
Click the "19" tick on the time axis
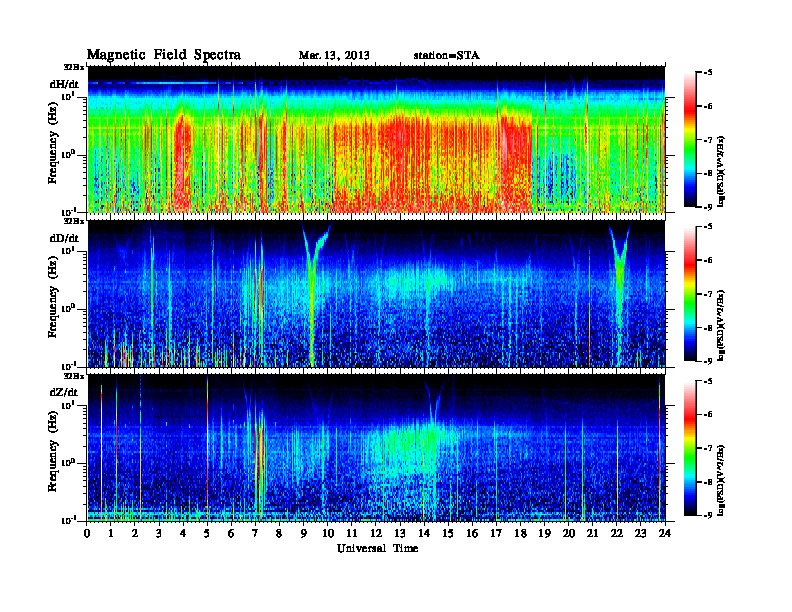tap(544, 533)
